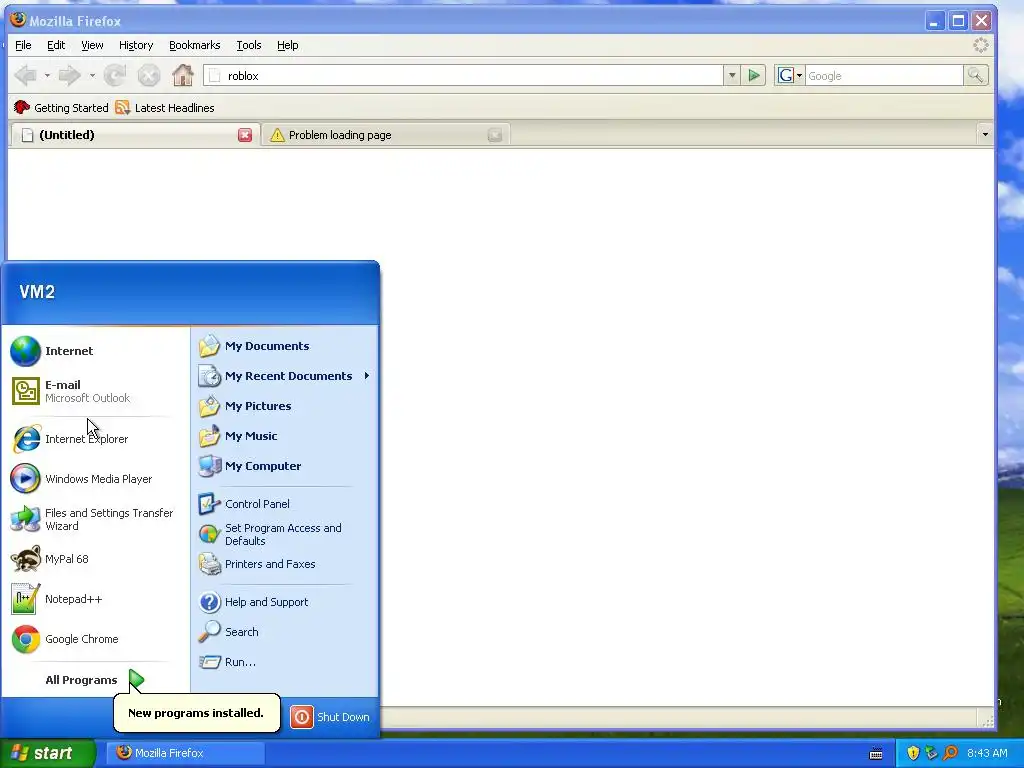
Task: Click the search magnifier button
Action: 976,76
